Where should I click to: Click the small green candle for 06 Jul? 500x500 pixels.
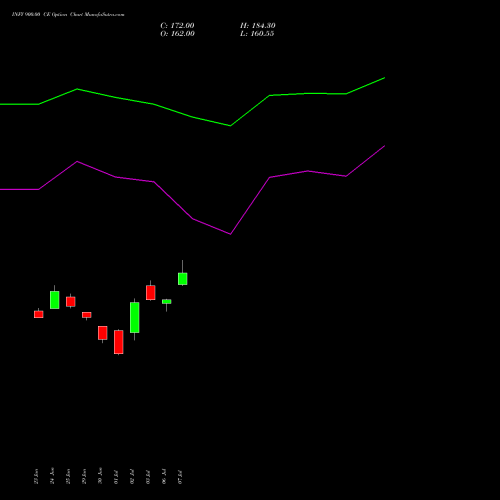pyautogui.click(x=167, y=302)
